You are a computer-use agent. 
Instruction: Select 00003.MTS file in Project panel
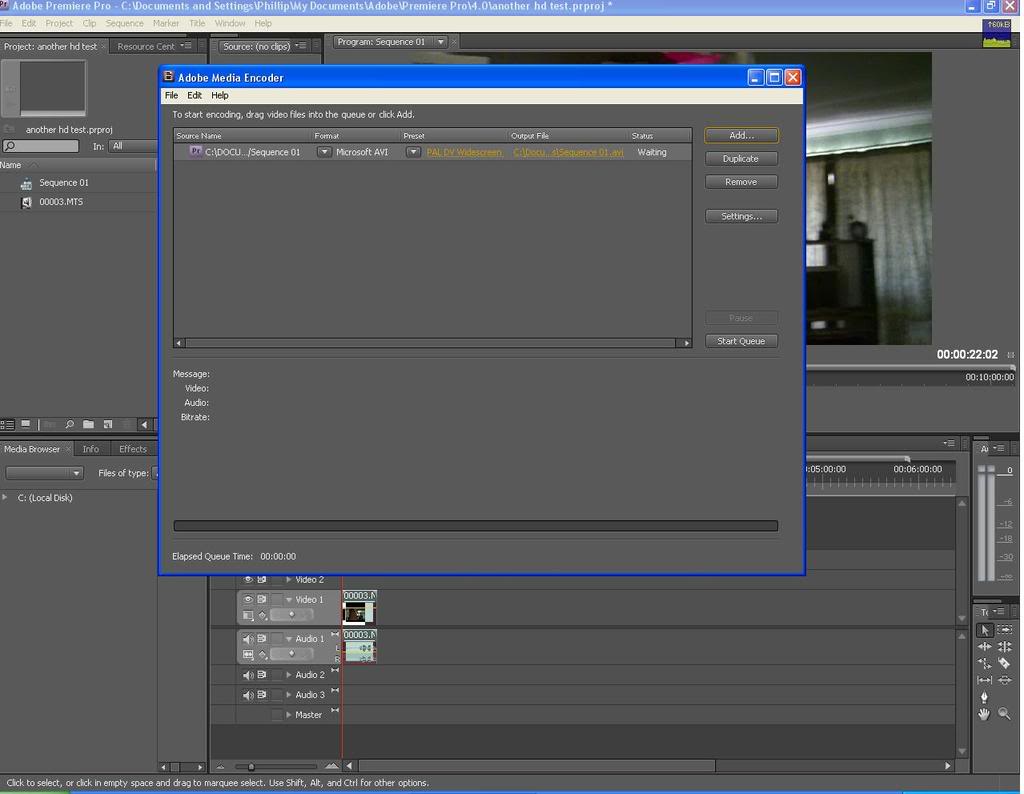(x=61, y=202)
